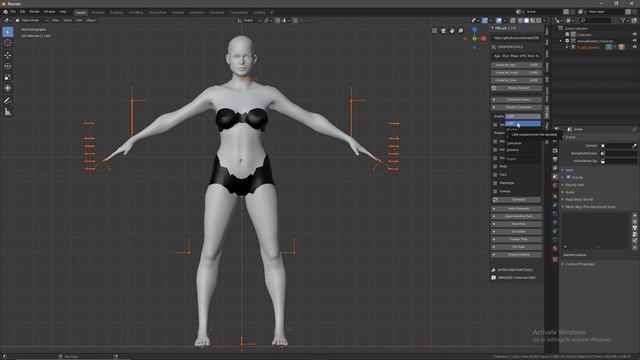Open the File menu
The image size is (640, 360).
(x=13, y=12)
